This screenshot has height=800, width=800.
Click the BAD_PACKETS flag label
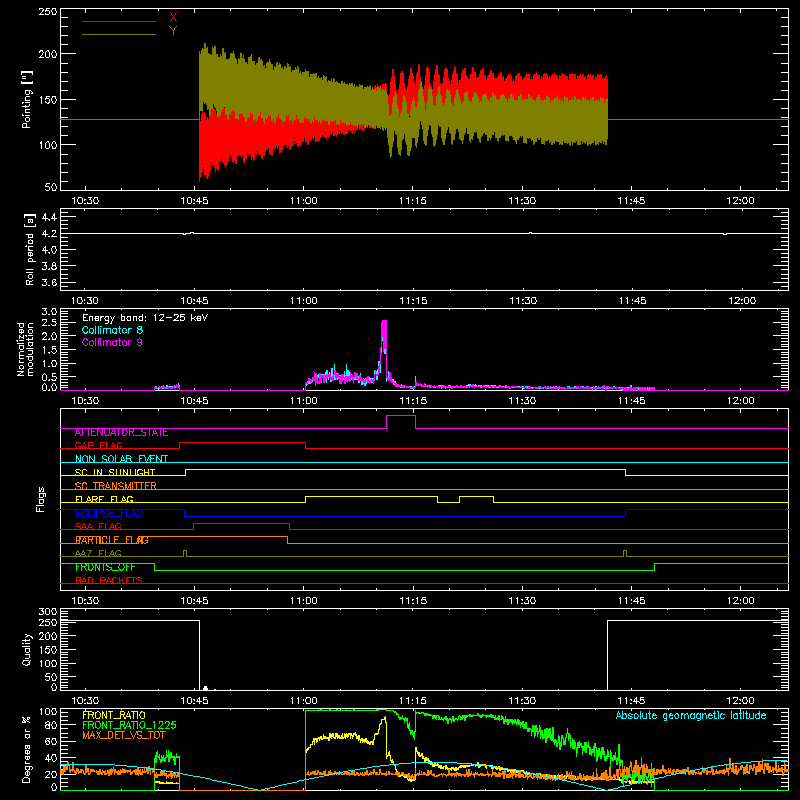(109, 580)
